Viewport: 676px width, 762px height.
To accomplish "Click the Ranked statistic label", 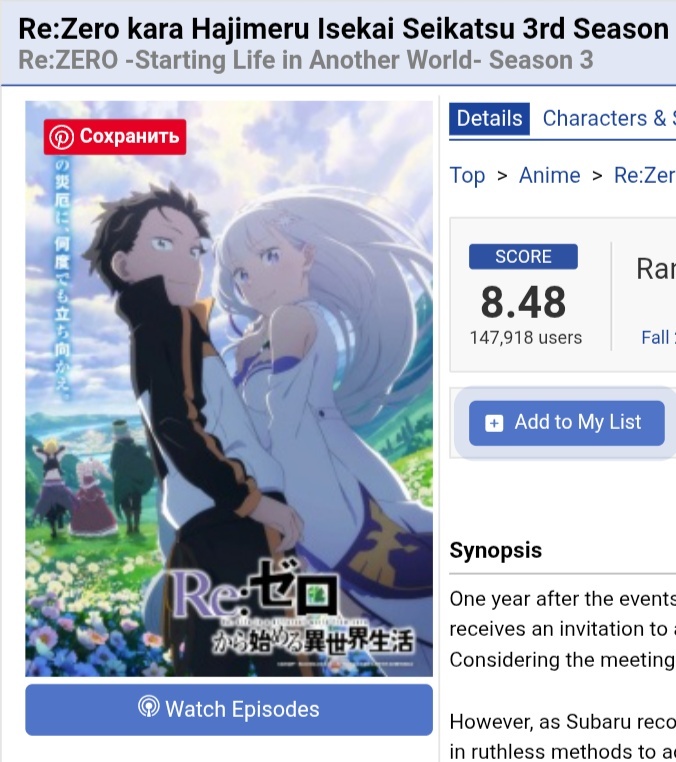I will (x=656, y=269).
